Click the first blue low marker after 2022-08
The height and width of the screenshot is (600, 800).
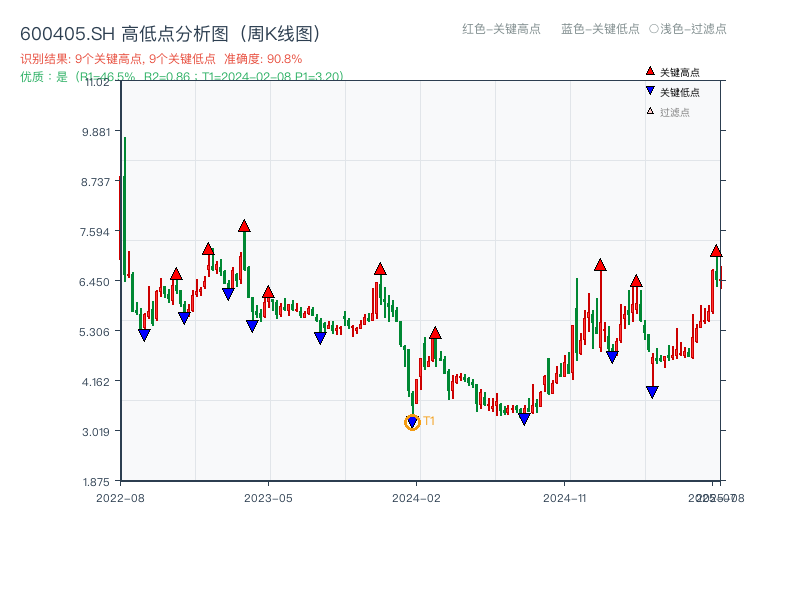coord(144,335)
